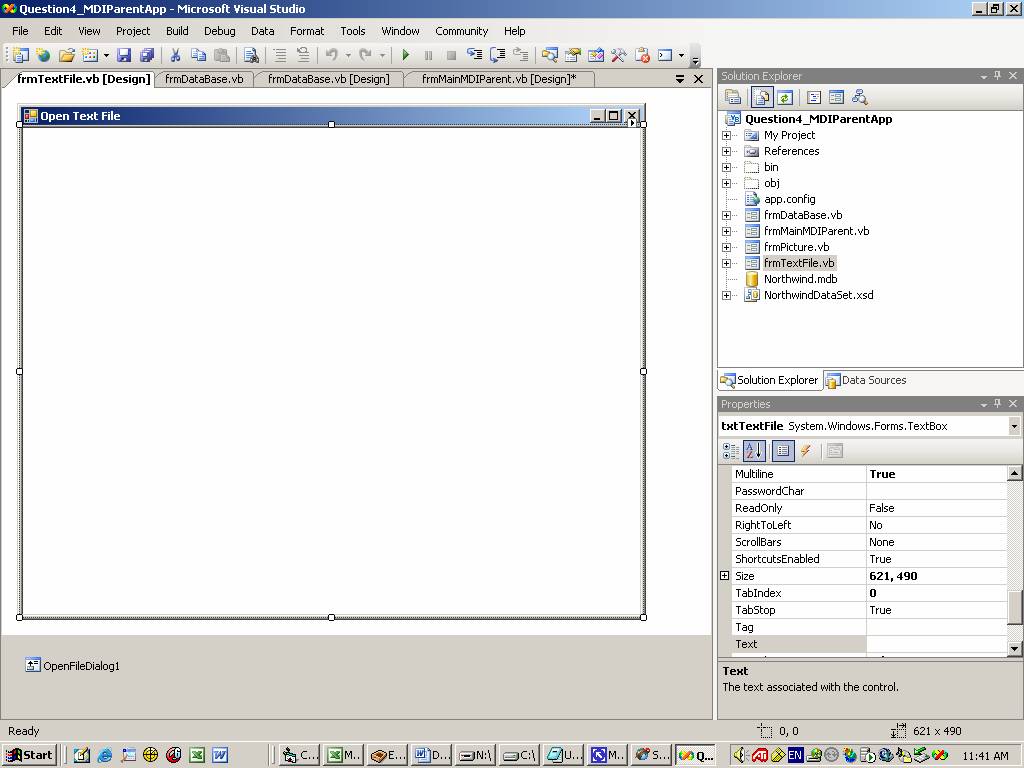Expand the Size property row

tap(725, 576)
